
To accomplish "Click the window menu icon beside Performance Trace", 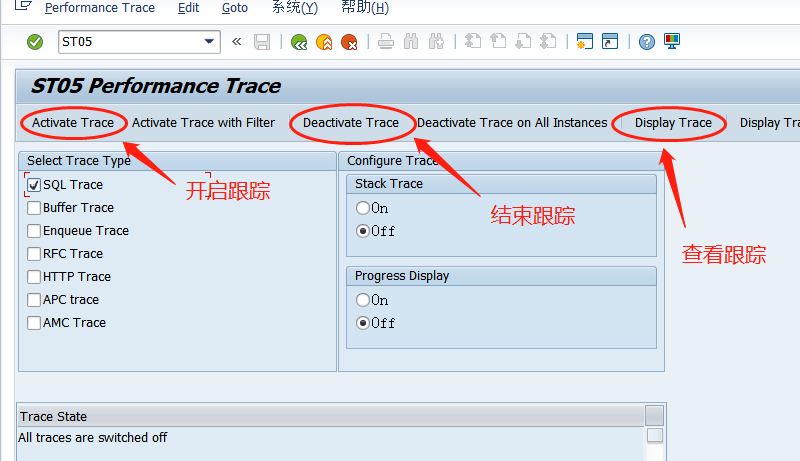I will click(x=23, y=6).
